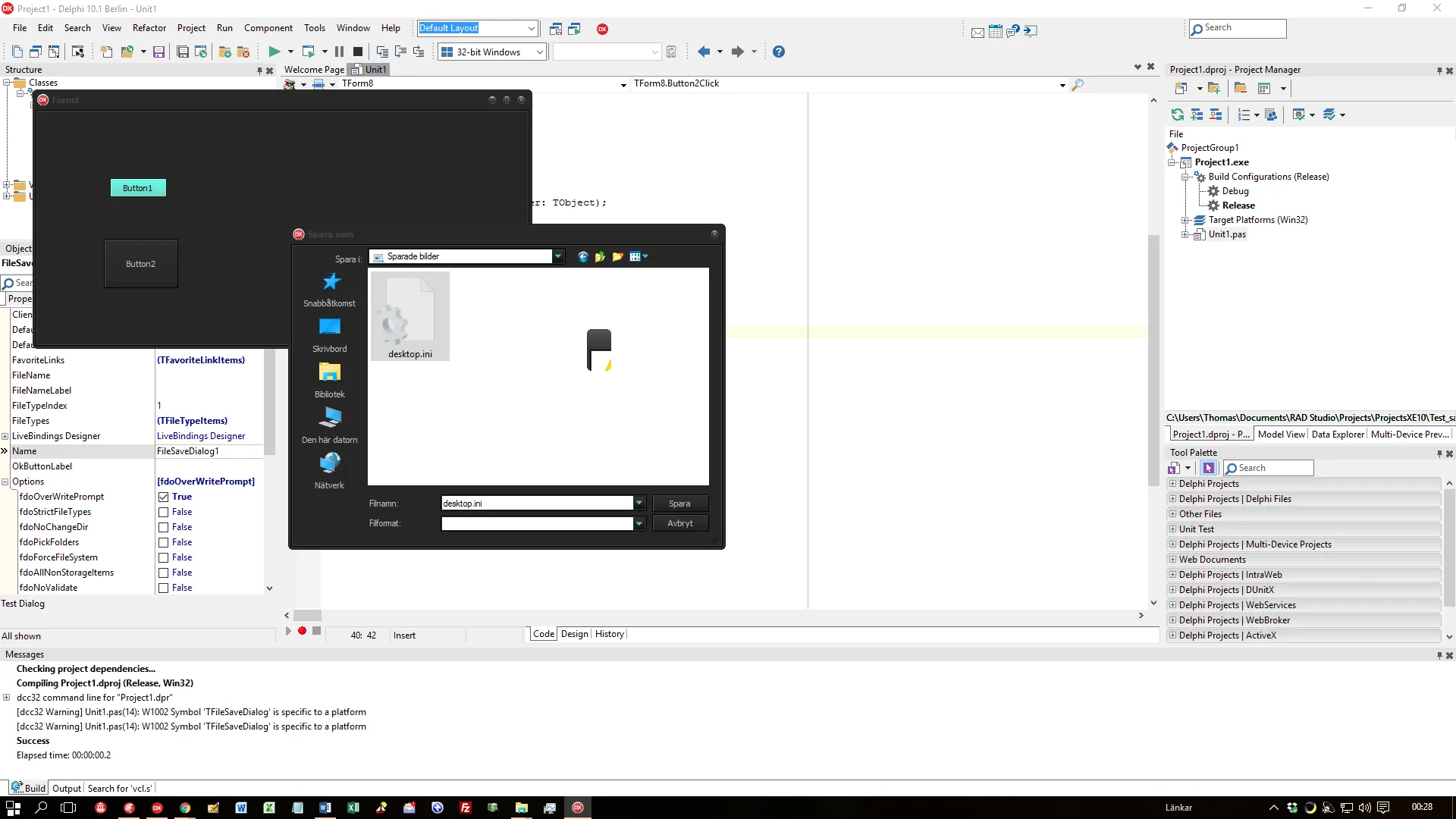Switch to the Design tab

(574, 634)
